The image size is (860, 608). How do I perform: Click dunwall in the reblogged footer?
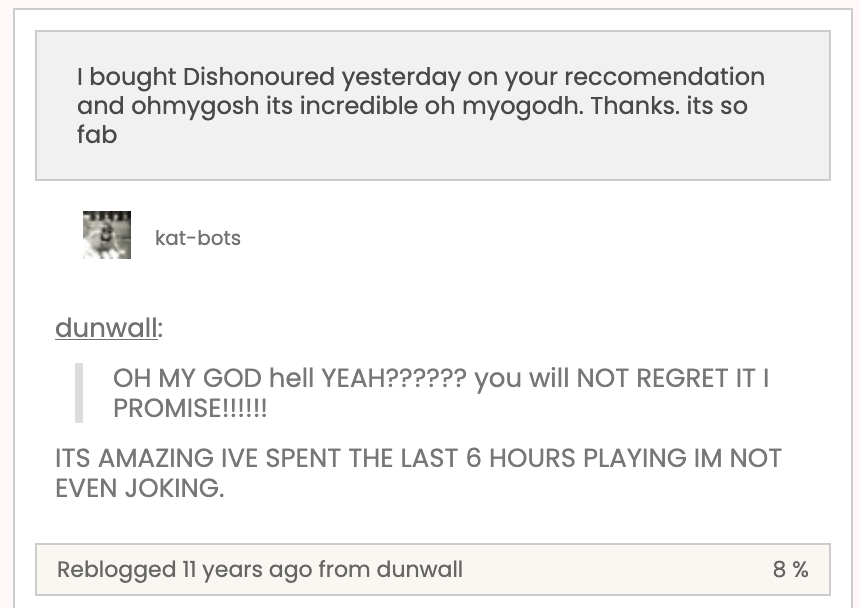pos(419,570)
